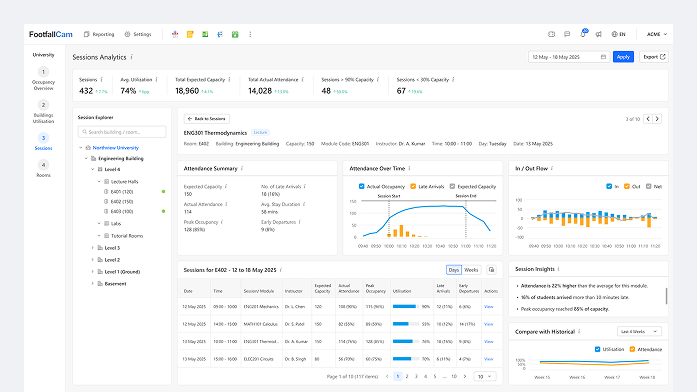Click the Search building / room field
Screen dimensions: 697x392
pos(122,132)
